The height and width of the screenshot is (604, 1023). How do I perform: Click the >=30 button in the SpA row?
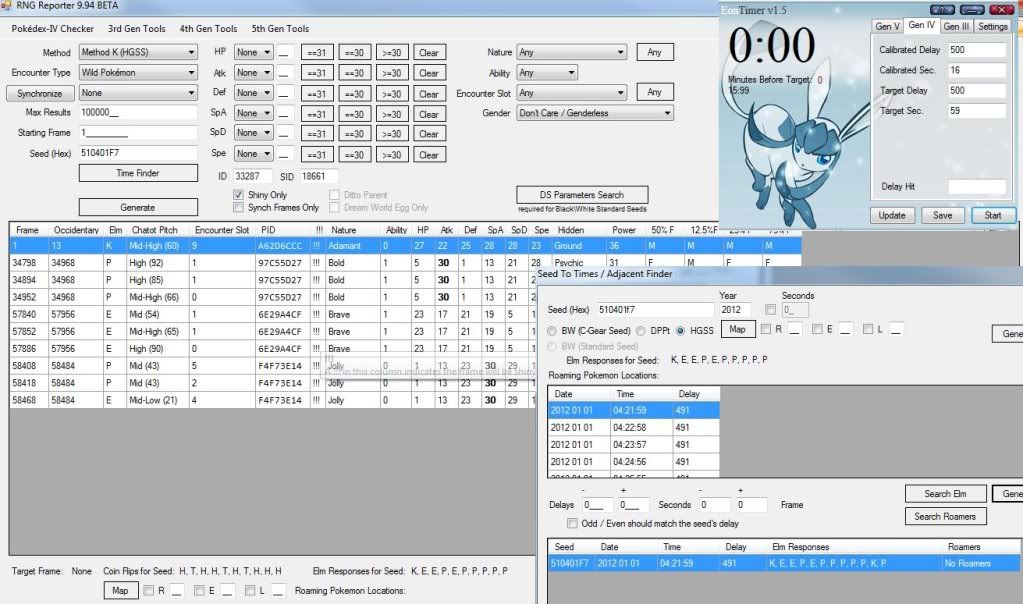click(x=391, y=114)
